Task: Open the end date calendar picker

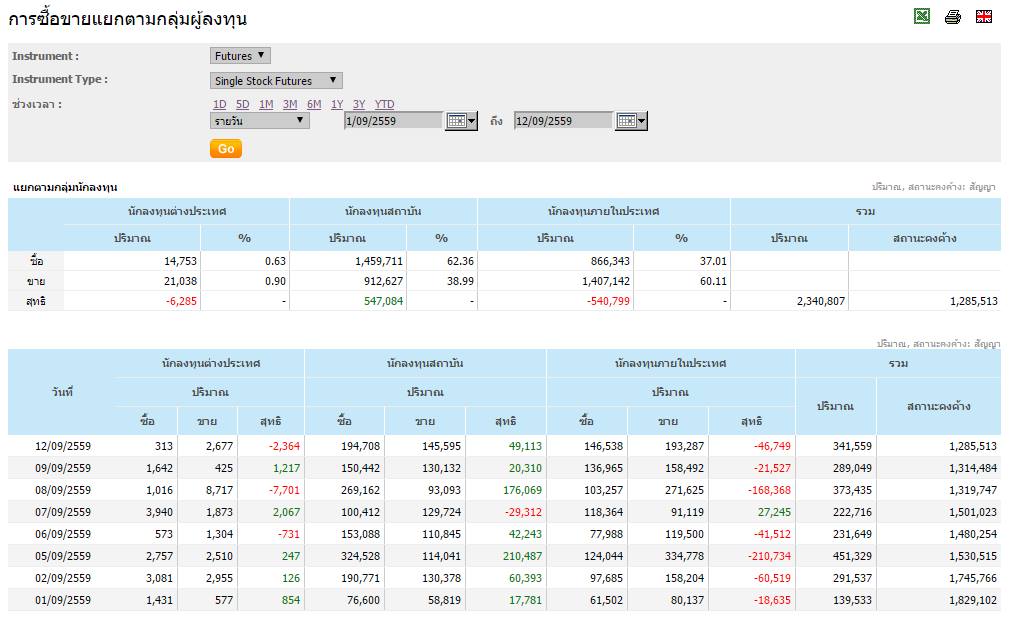Action: (631, 121)
